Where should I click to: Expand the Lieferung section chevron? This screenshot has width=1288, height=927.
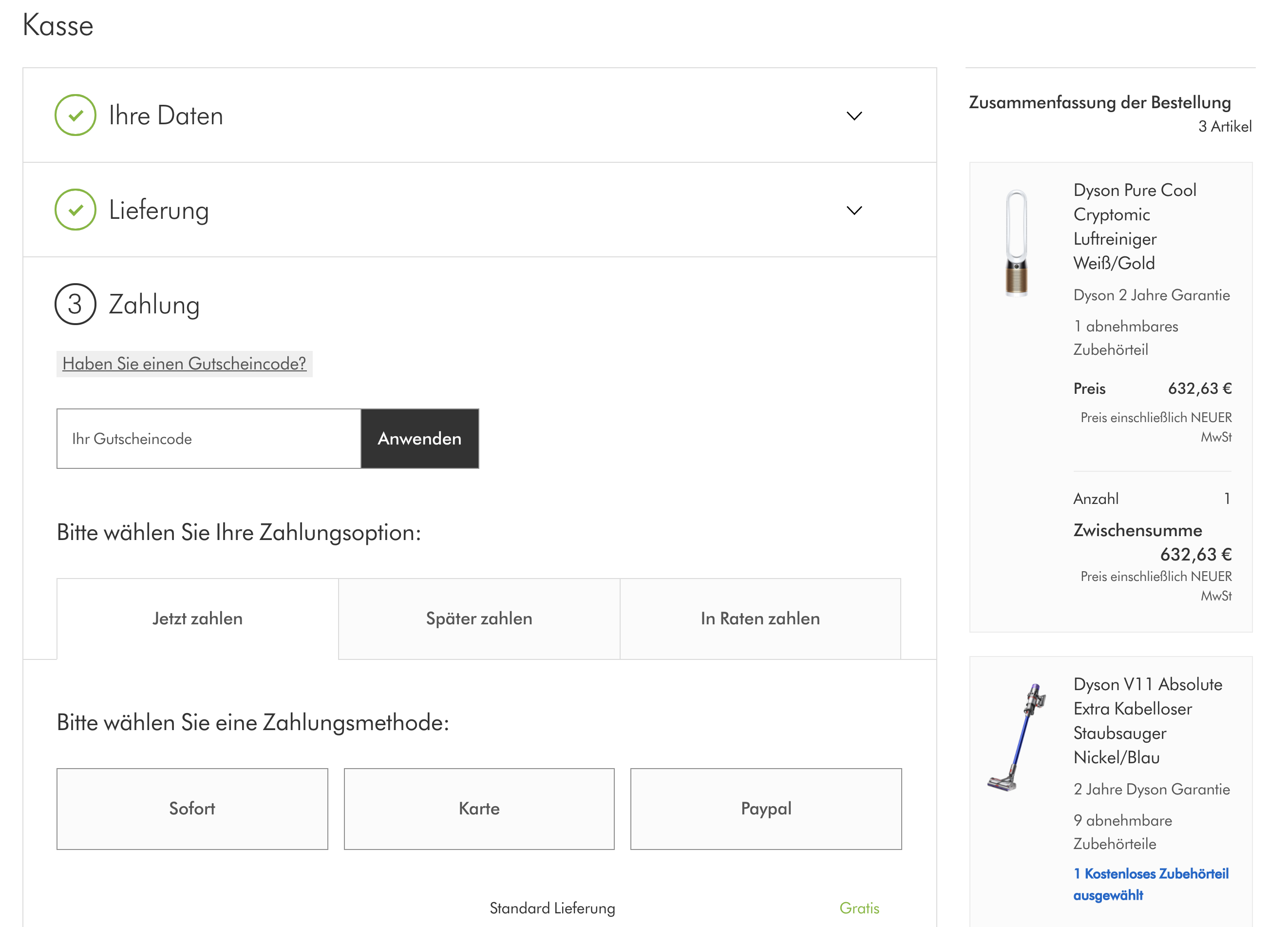(x=854, y=211)
